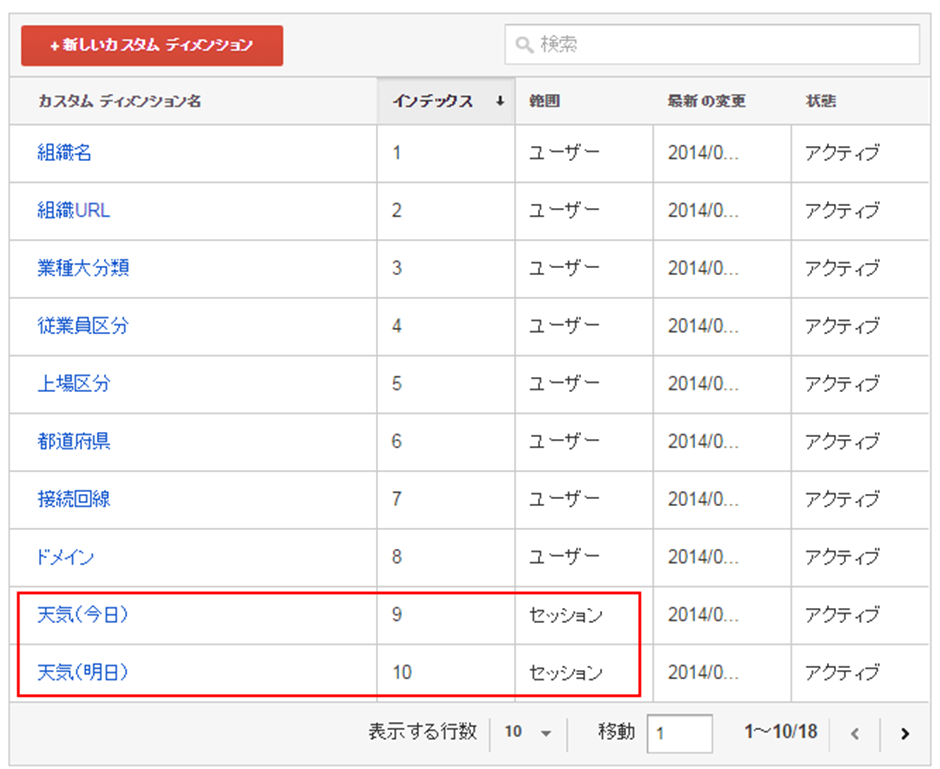Click アクティブ status in ドメイン row
Screen dimensions: 940x769
coord(842,557)
